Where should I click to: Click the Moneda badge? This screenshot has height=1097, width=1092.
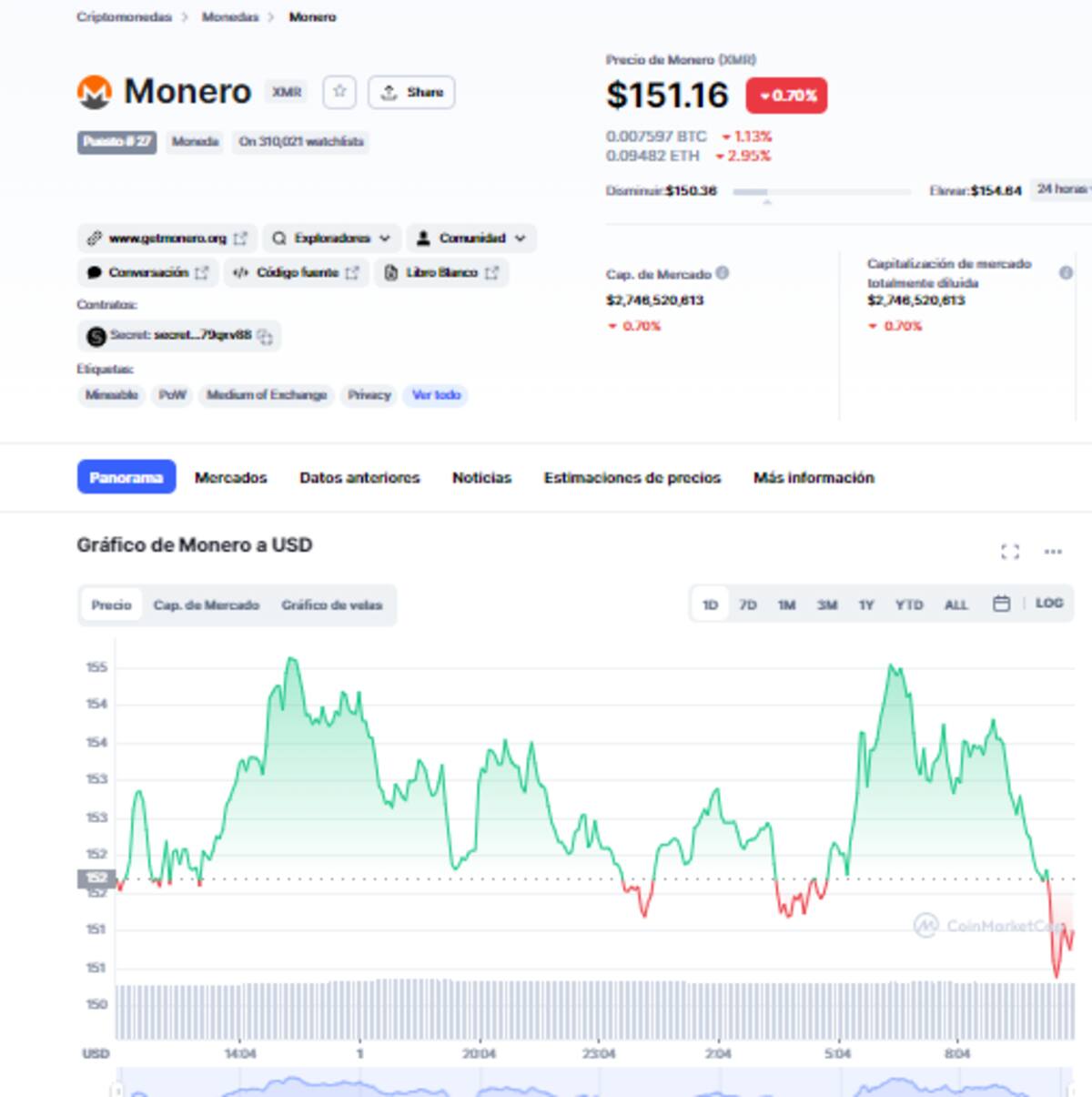click(195, 142)
